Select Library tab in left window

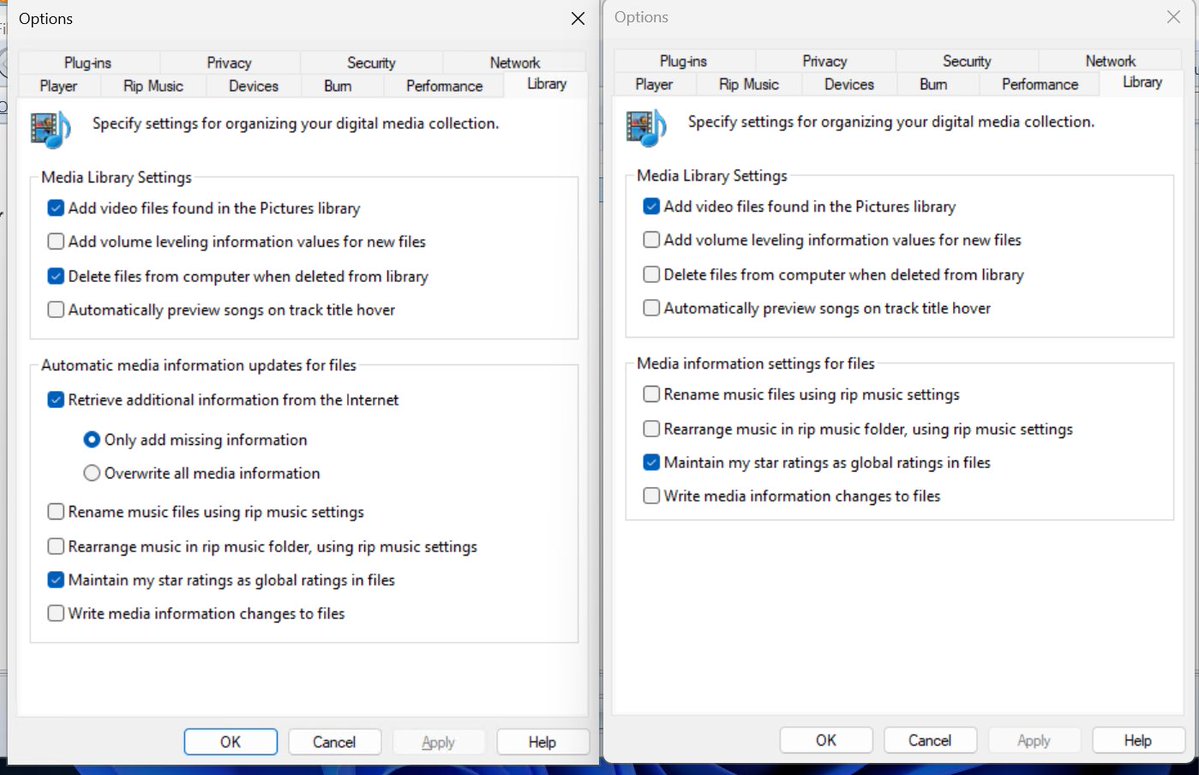pos(547,84)
